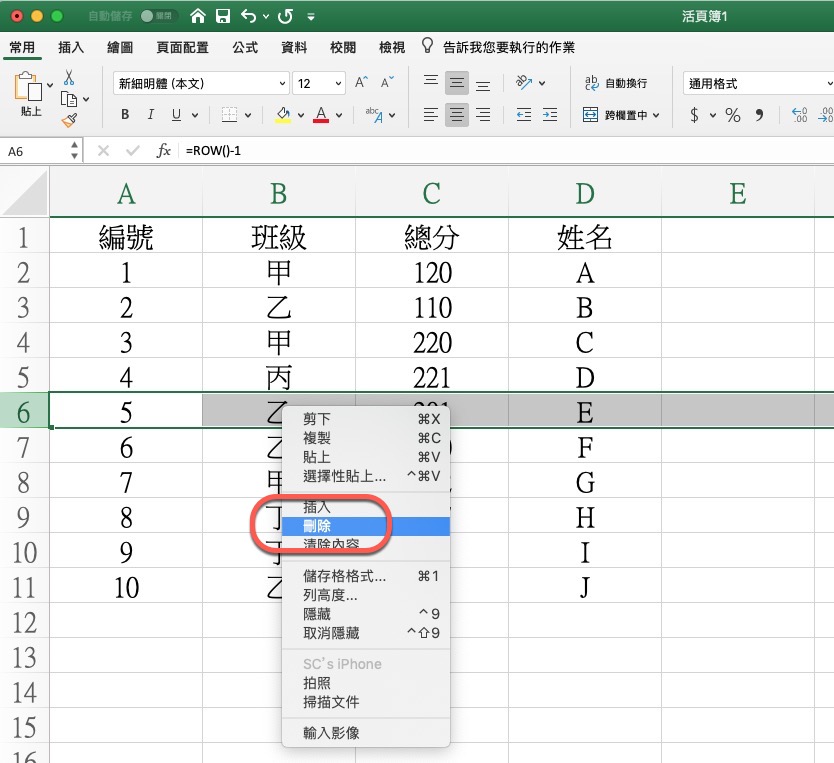Click the red font color swatch
The height and width of the screenshot is (763, 834).
coord(321,115)
